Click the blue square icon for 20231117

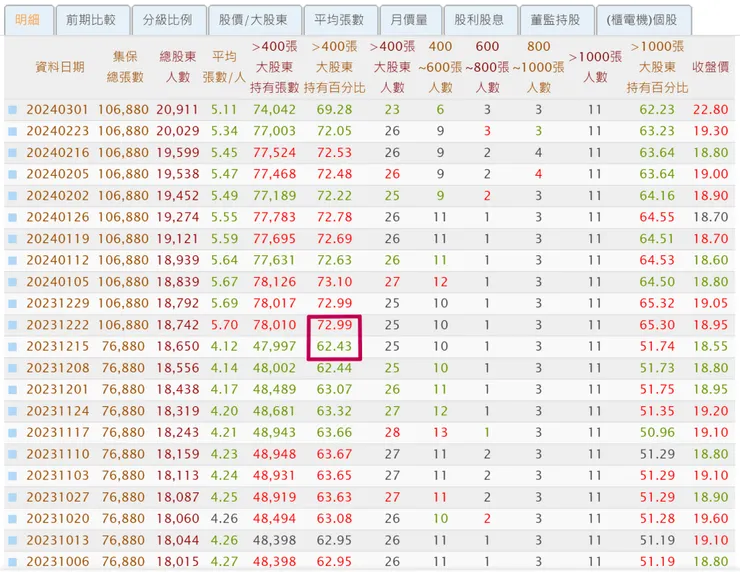coord(13,433)
